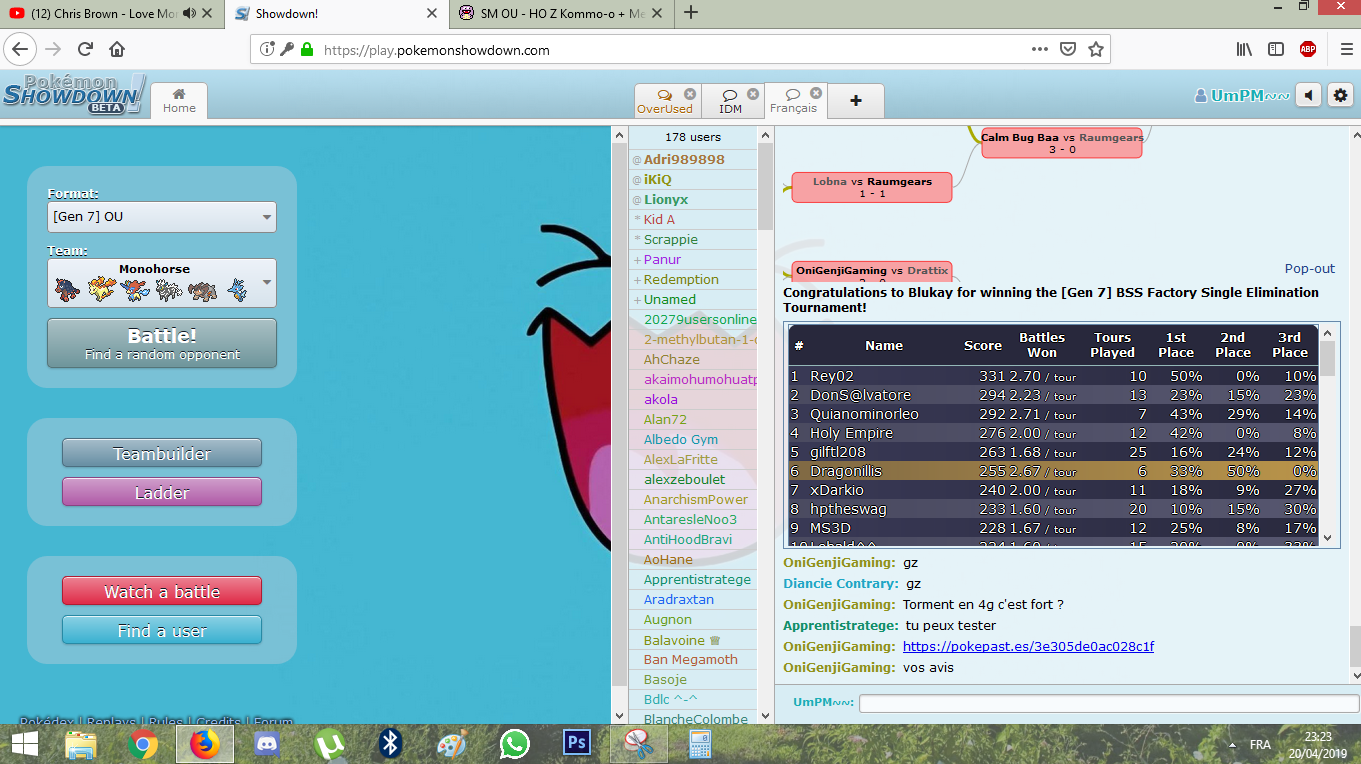Open the pokepast.es link in chat
Image resolution: width=1361 pixels, height=764 pixels.
point(1028,647)
